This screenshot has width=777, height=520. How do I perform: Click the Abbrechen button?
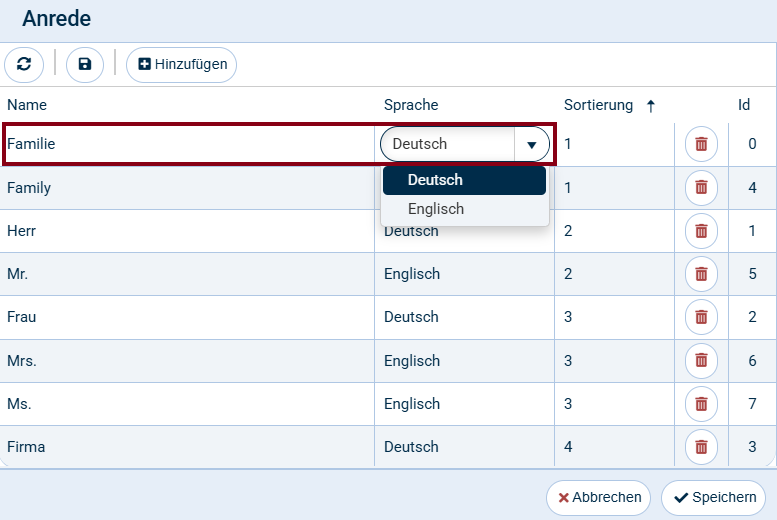click(x=599, y=497)
